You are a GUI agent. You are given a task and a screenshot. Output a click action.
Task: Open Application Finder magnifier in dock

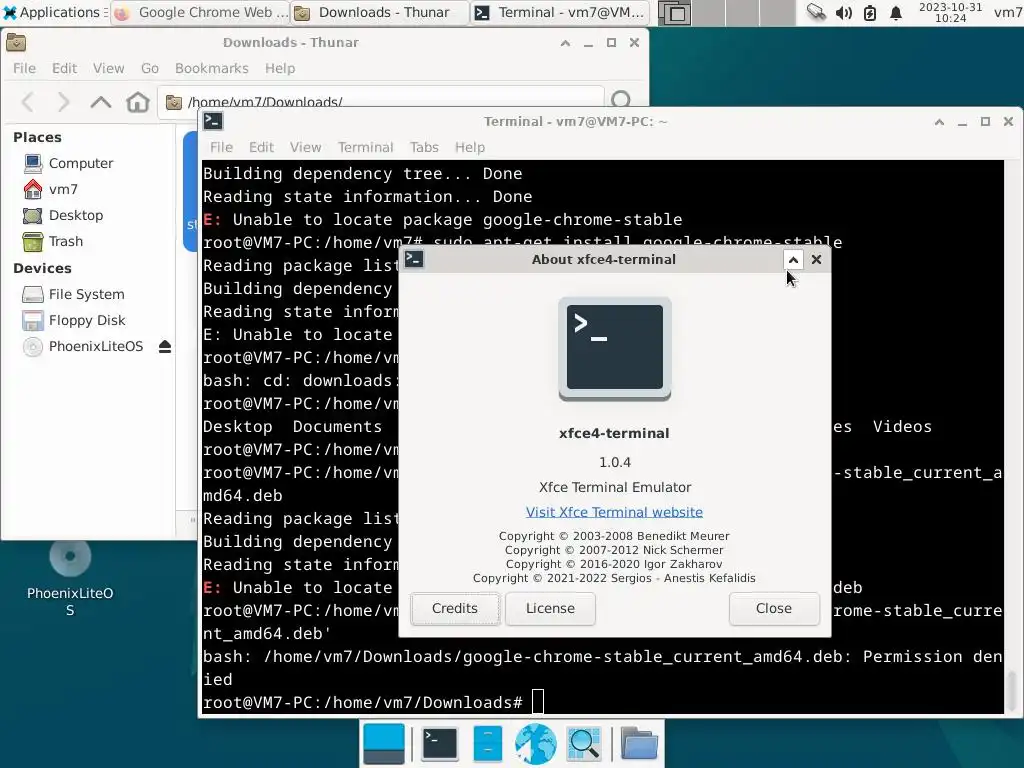584,744
